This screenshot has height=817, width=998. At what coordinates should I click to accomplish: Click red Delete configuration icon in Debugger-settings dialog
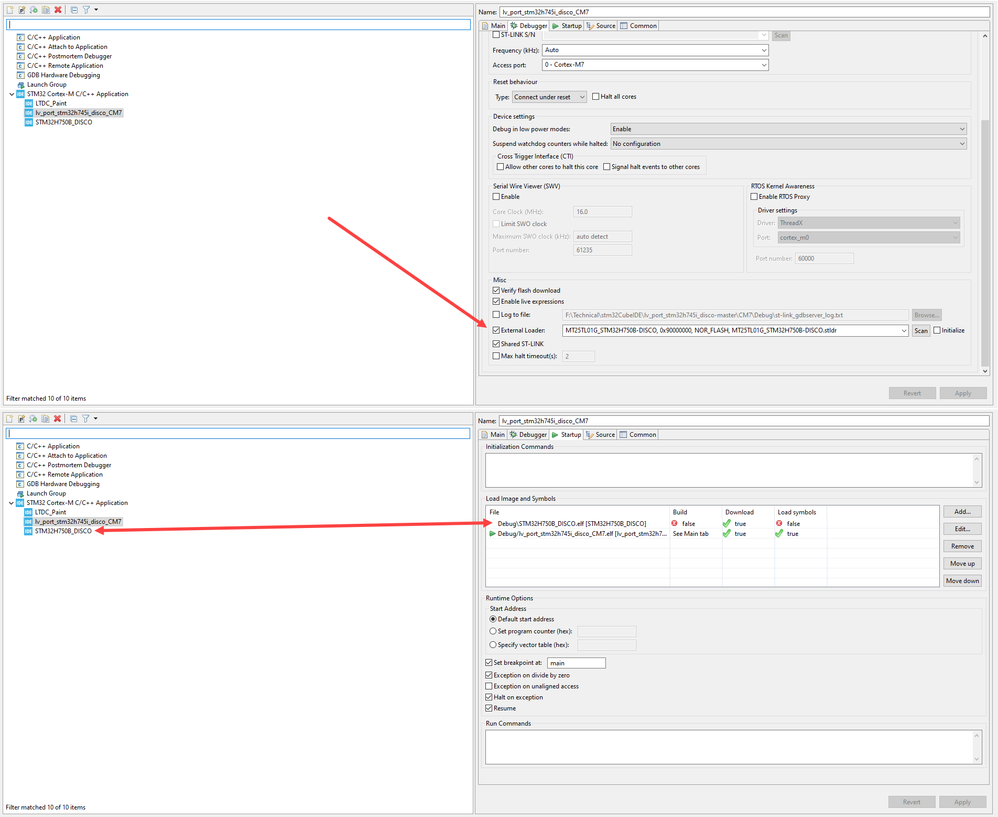[58, 10]
